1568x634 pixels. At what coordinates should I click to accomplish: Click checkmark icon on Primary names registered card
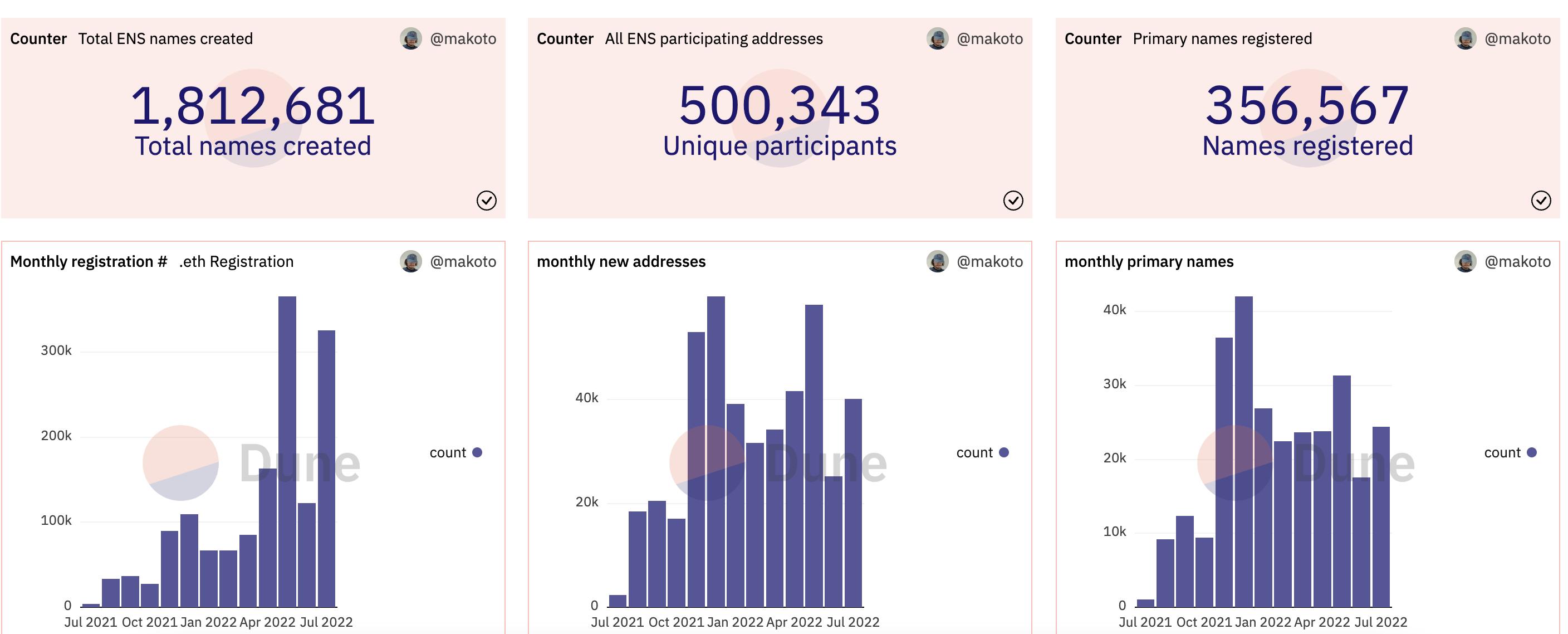(1541, 201)
